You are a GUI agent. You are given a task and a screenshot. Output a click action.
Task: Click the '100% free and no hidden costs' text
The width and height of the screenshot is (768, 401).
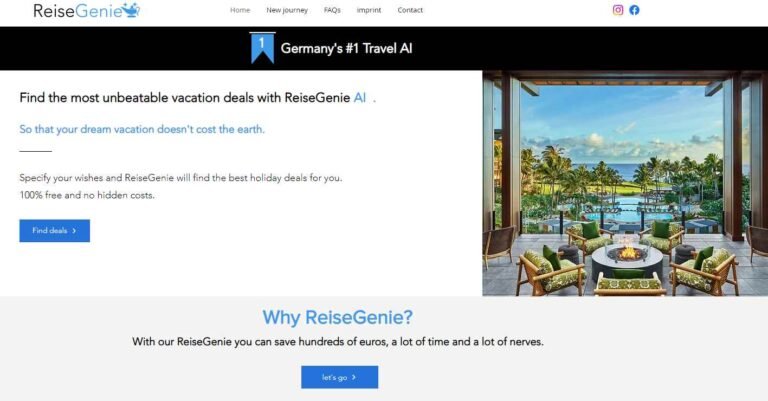87,195
